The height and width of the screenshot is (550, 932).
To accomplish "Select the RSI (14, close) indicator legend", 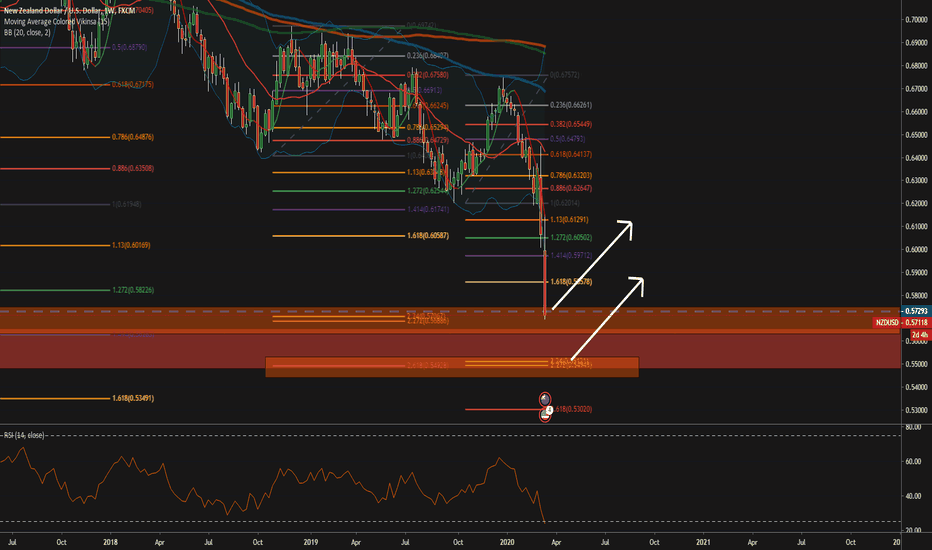I will coord(24,435).
